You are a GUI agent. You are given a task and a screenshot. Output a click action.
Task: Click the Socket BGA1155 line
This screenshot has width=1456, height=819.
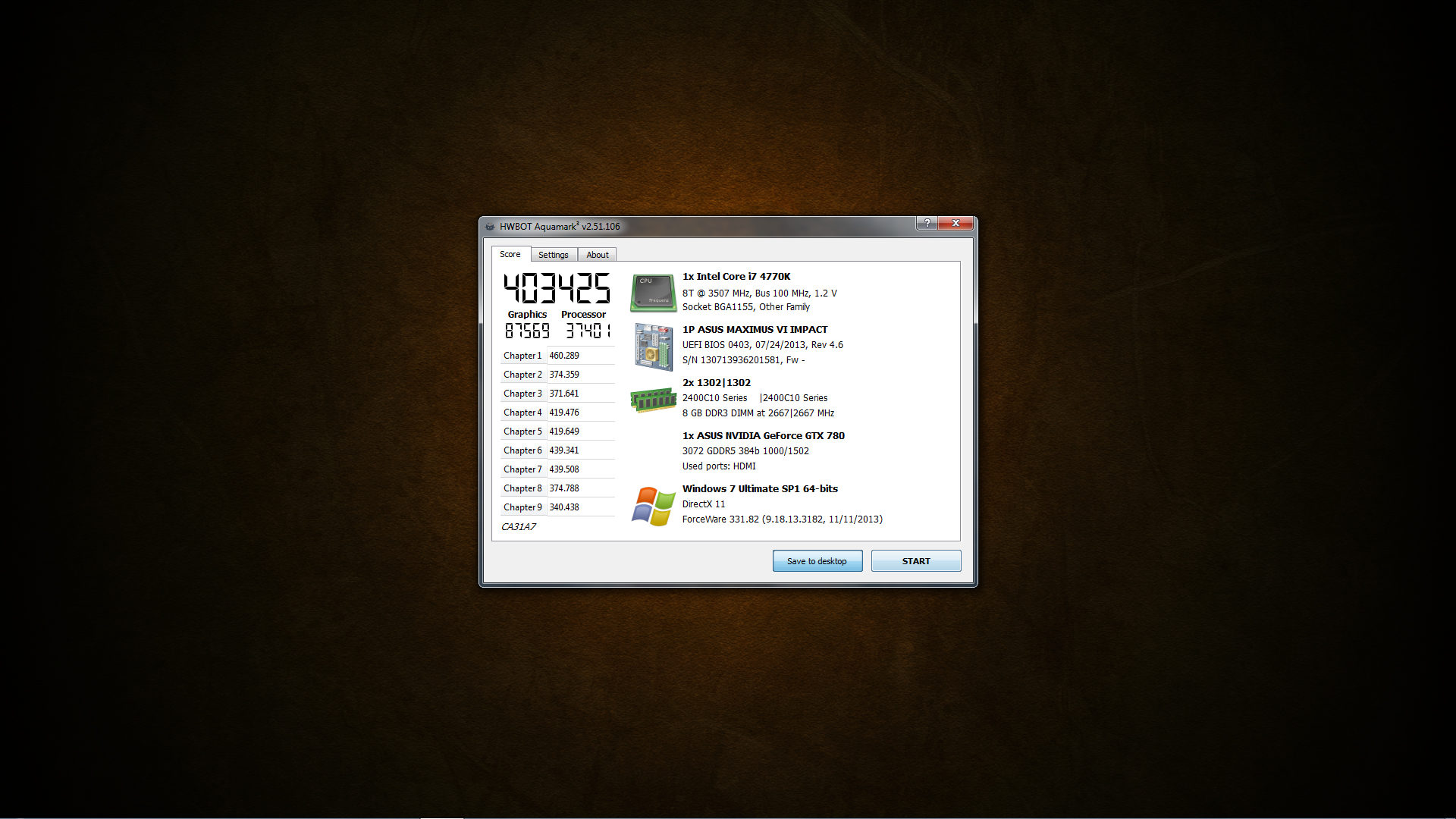tap(745, 307)
